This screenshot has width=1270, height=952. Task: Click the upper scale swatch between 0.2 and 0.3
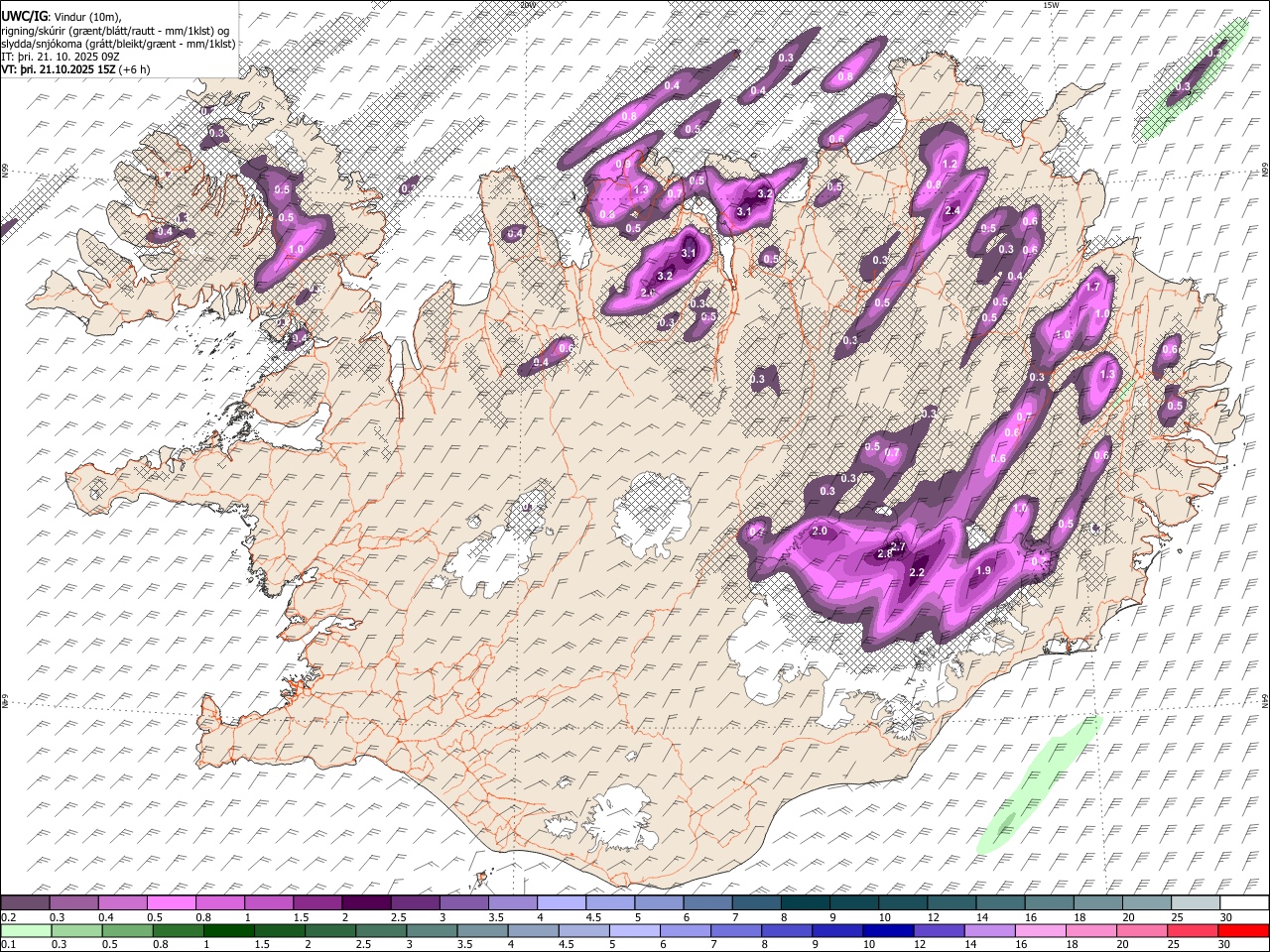click(25, 902)
